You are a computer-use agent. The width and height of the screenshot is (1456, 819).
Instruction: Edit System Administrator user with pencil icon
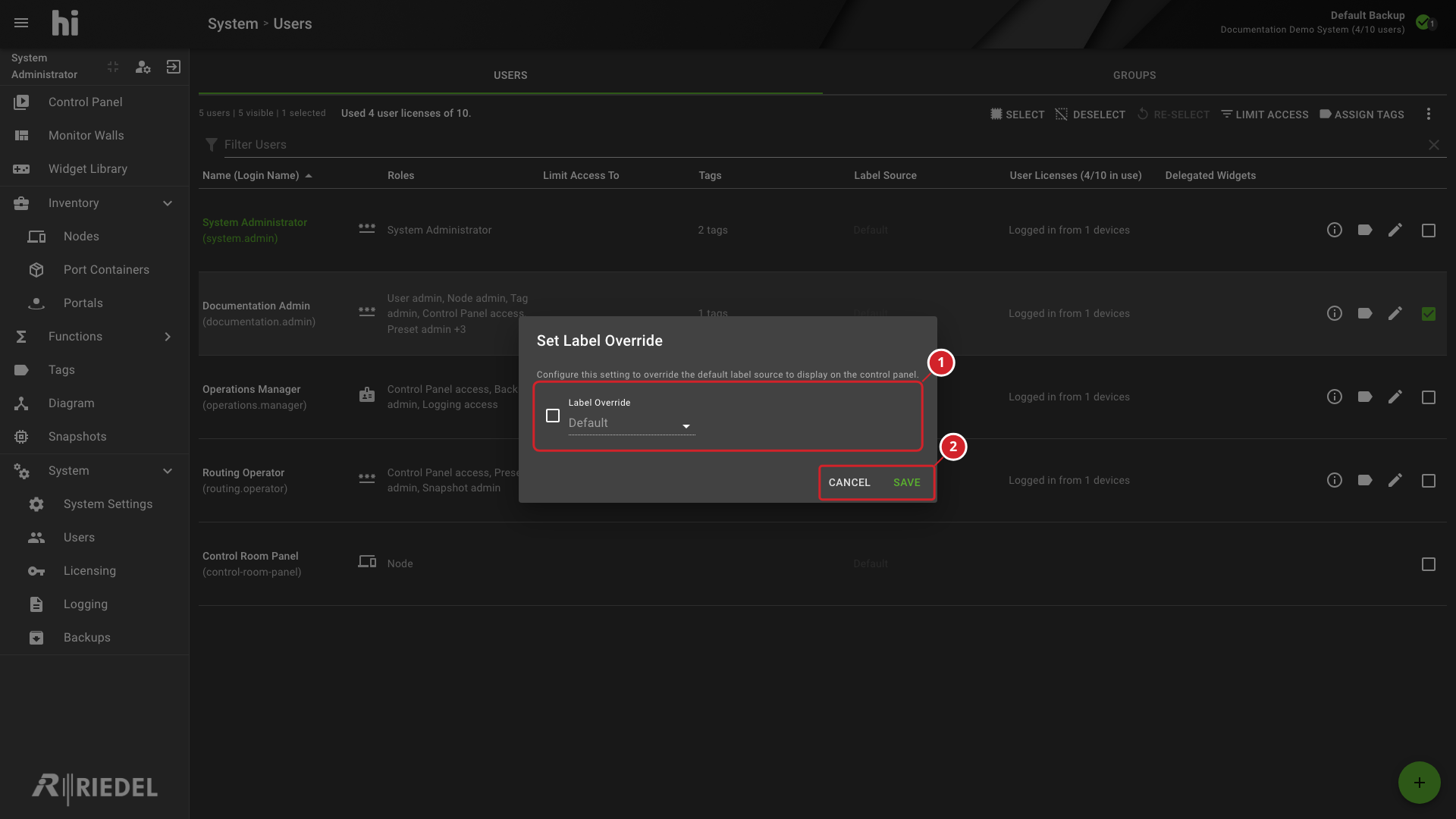coord(1395,230)
